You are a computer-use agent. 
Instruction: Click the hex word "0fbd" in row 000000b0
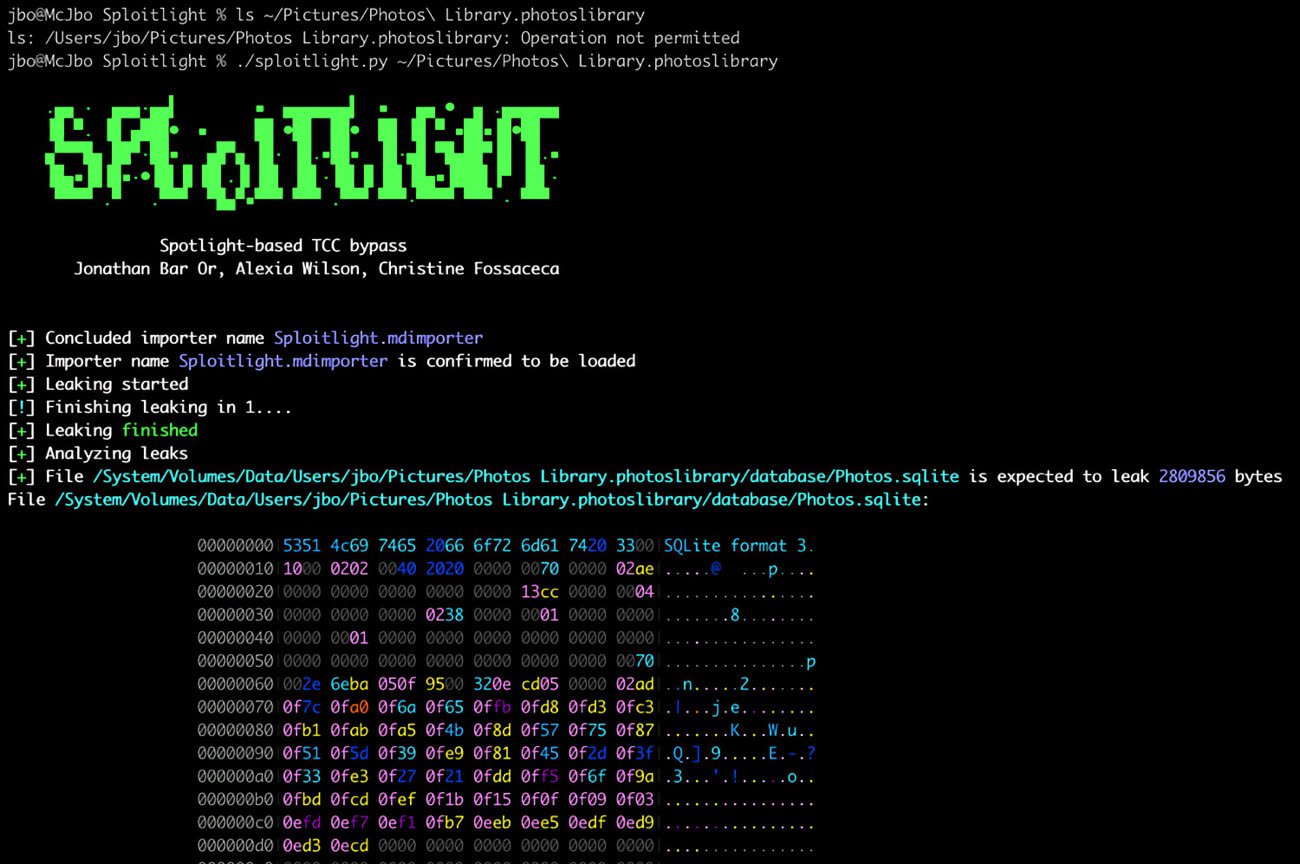302,801
